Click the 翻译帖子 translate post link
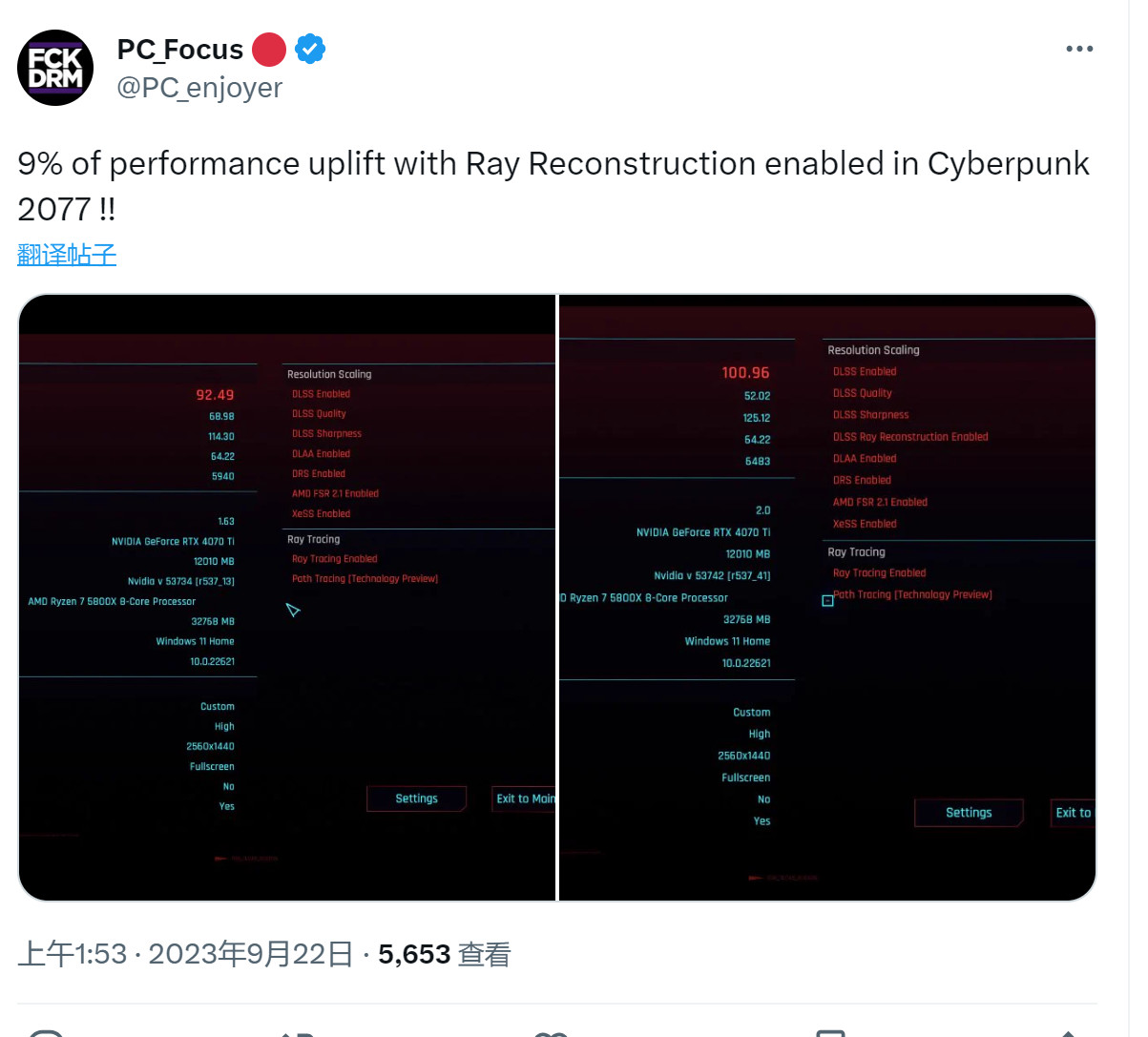The image size is (1148, 1037). [x=67, y=255]
